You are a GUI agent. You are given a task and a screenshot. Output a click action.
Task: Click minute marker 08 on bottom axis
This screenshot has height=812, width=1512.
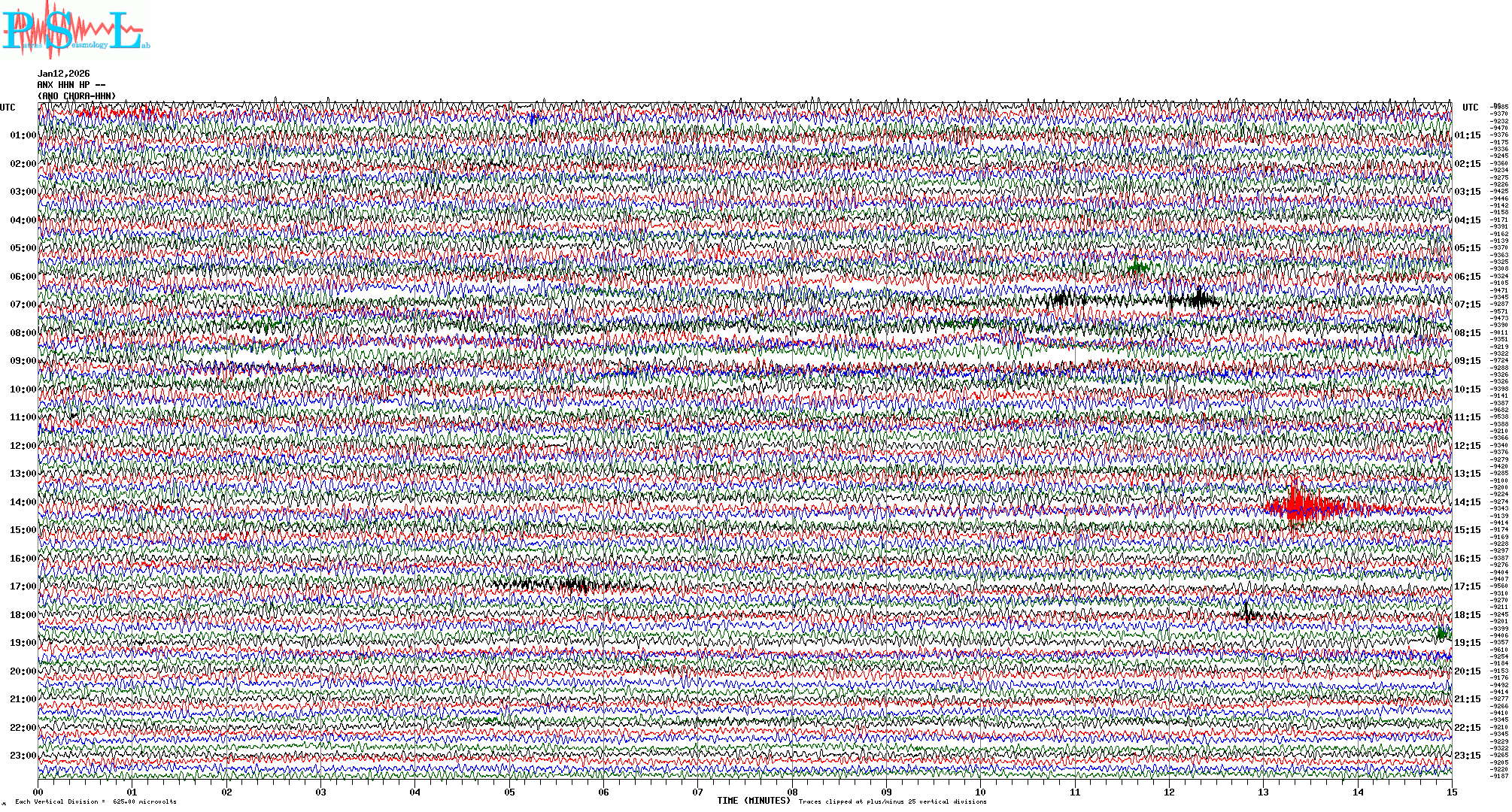point(792,792)
